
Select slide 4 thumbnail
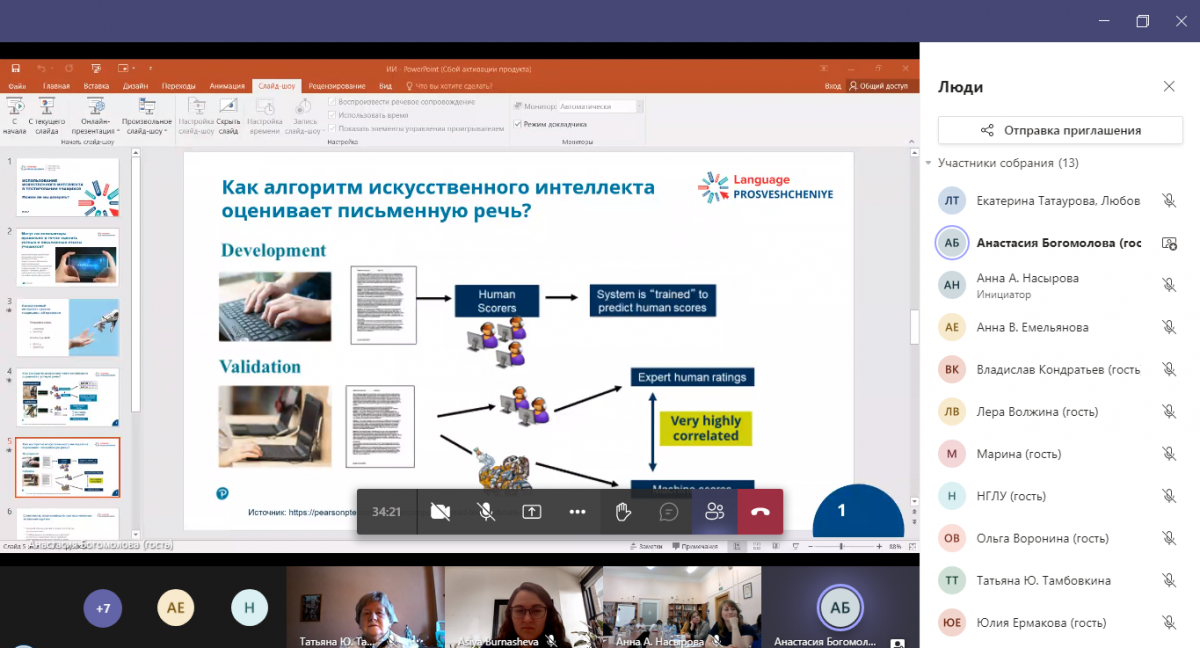click(66, 397)
